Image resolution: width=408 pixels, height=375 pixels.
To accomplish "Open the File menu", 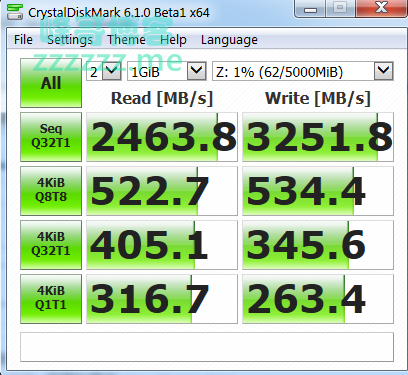I will pyautogui.click(x=23, y=40).
